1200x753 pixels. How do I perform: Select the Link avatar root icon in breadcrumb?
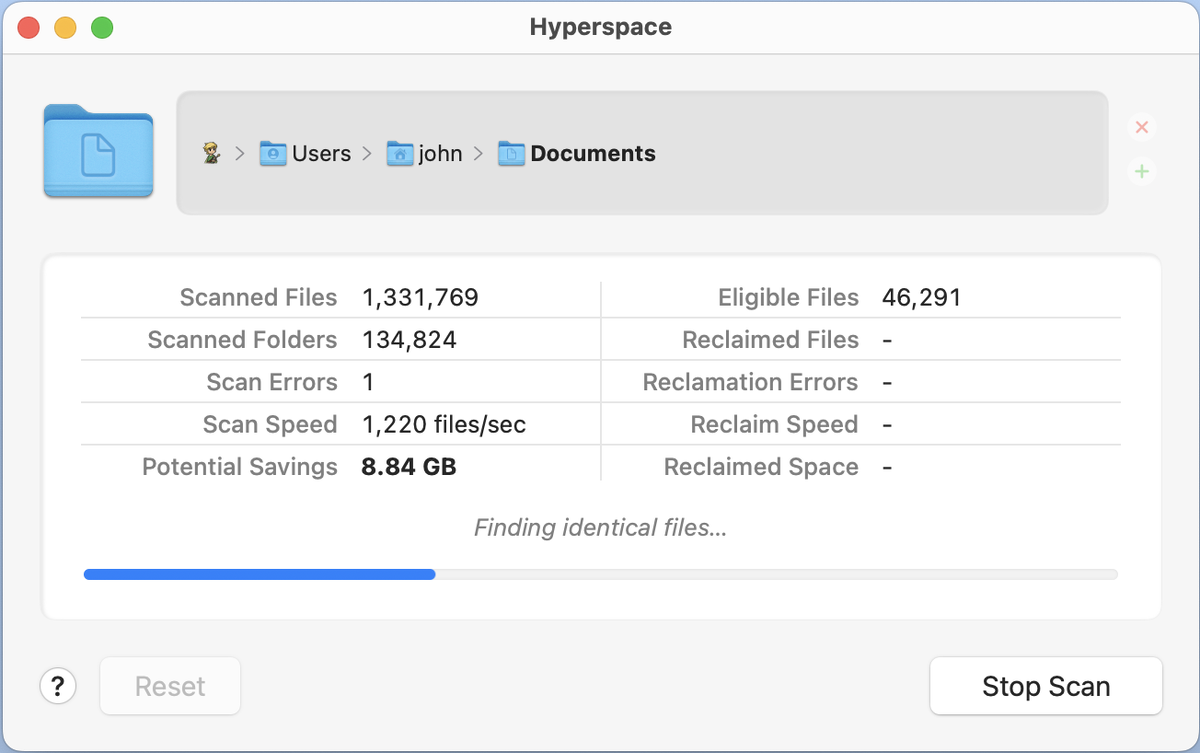[x=213, y=153]
